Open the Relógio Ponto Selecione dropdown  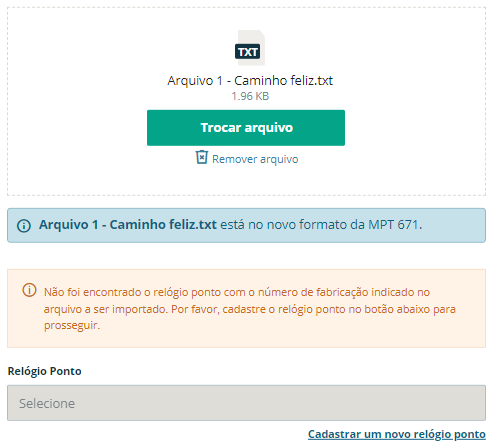coord(246,403)
